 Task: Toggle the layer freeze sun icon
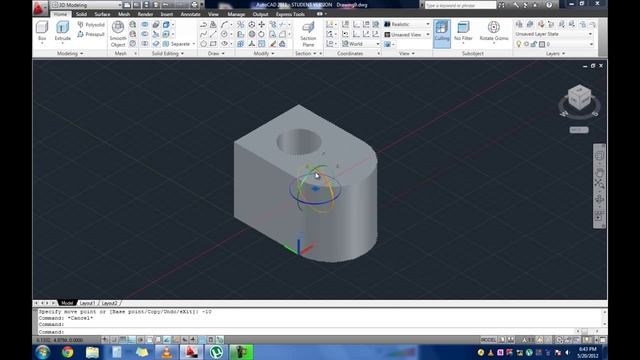pos(527,44)
